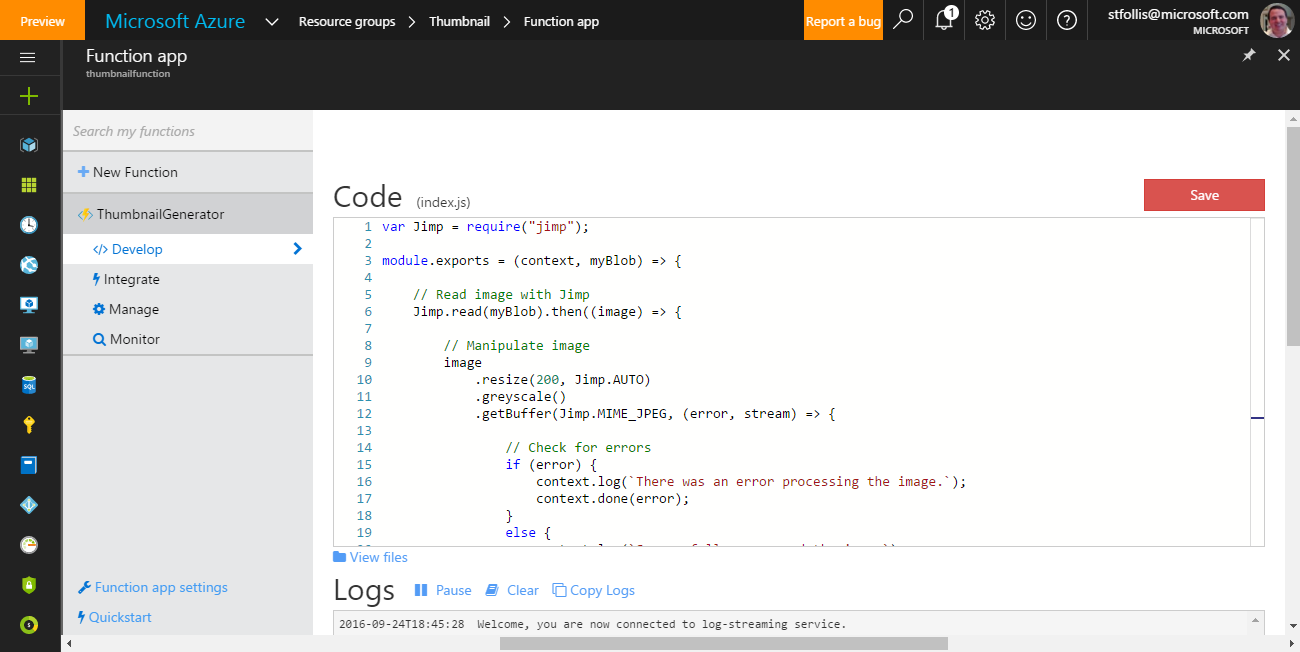Pause the log streaming
Viewport: 1300px width, 652px height.
[443, 590]
